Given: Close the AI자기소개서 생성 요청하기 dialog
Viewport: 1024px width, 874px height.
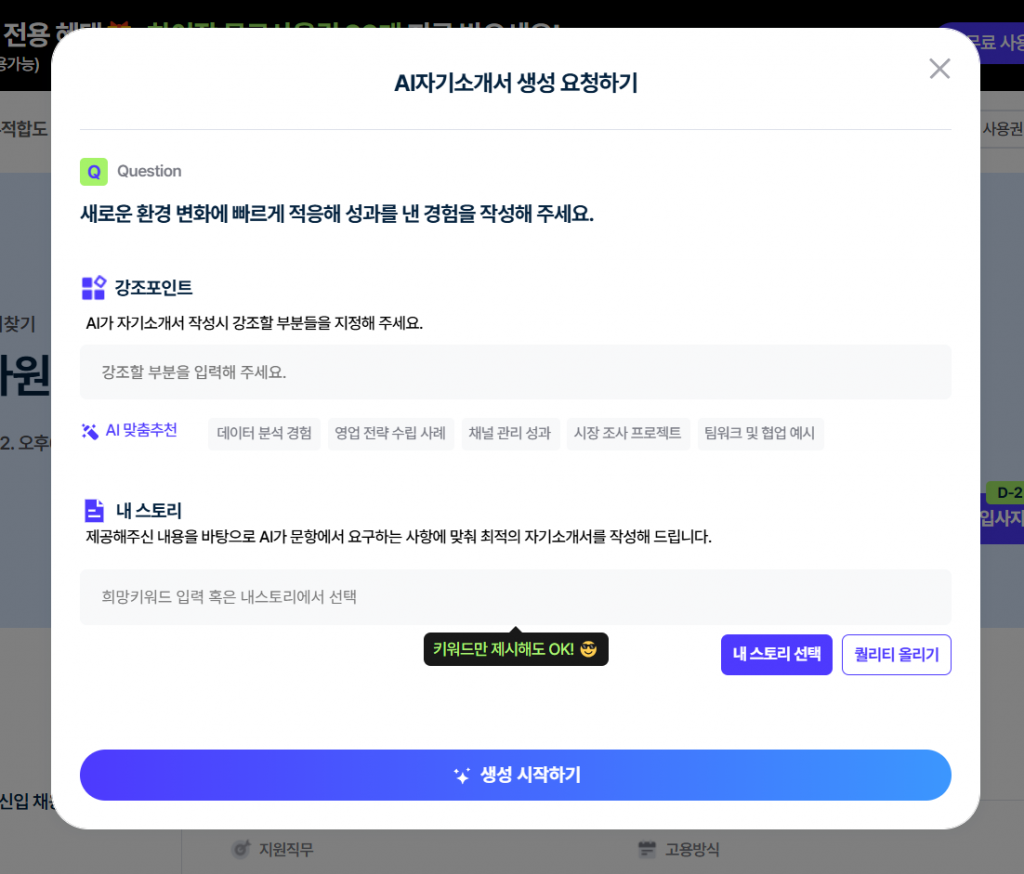Looking at the screenshot, I should click(939, 69).
